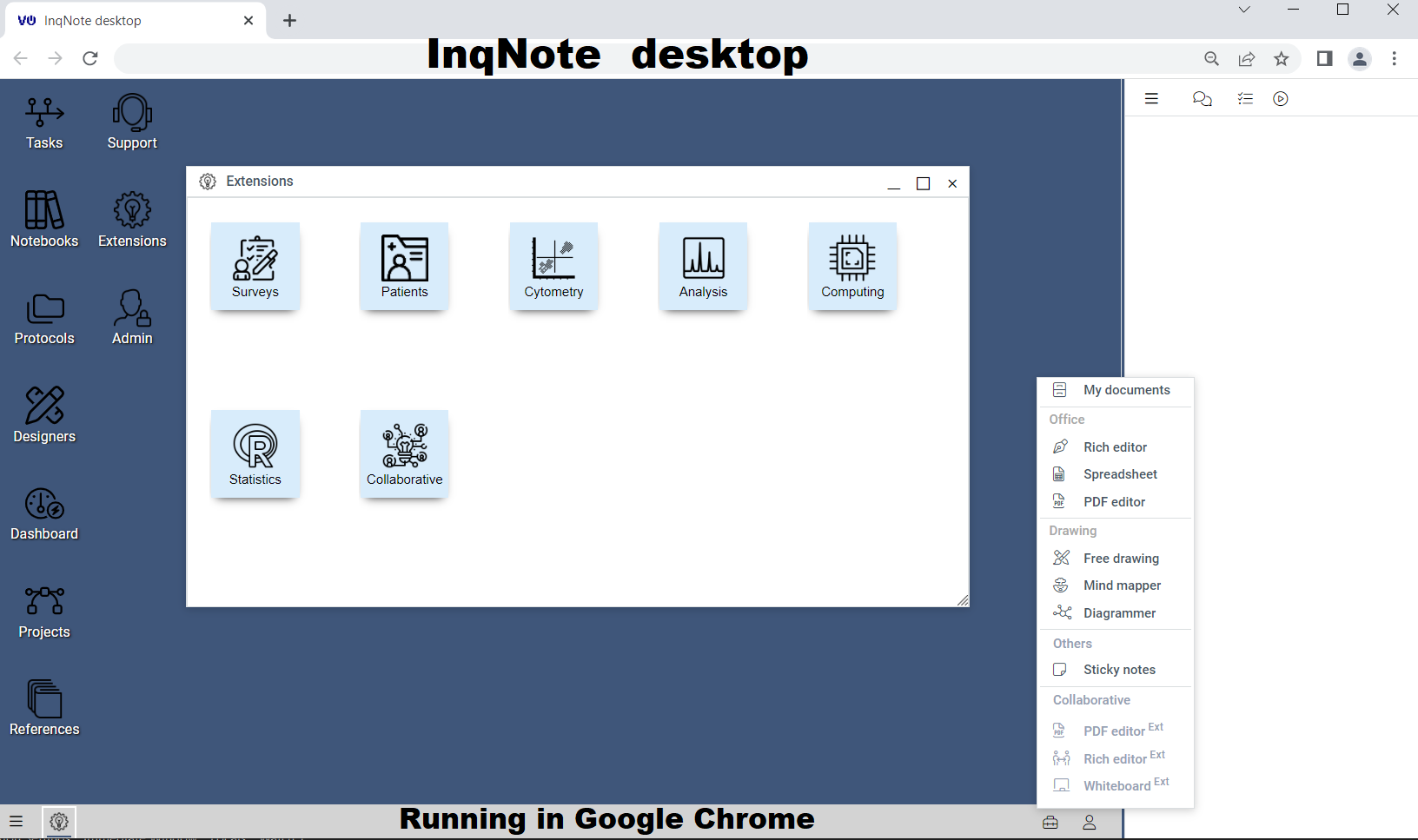Launch the Statistics extension
Image resolution: width=1418 pixels, height=840 pixels.
click(255, 453)
